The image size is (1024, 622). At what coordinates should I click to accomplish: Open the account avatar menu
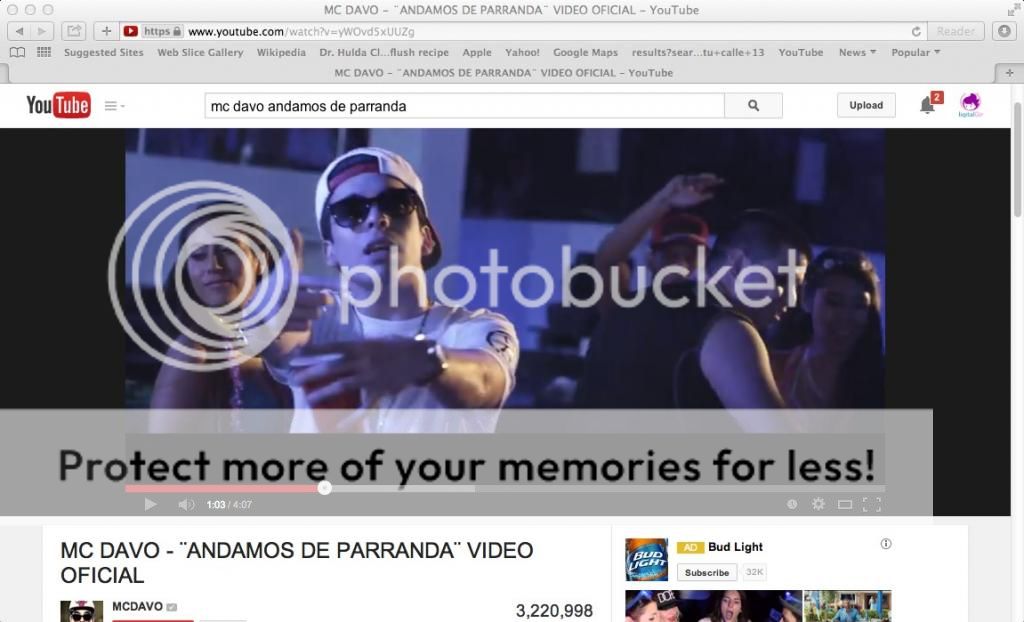pos(970,104)
